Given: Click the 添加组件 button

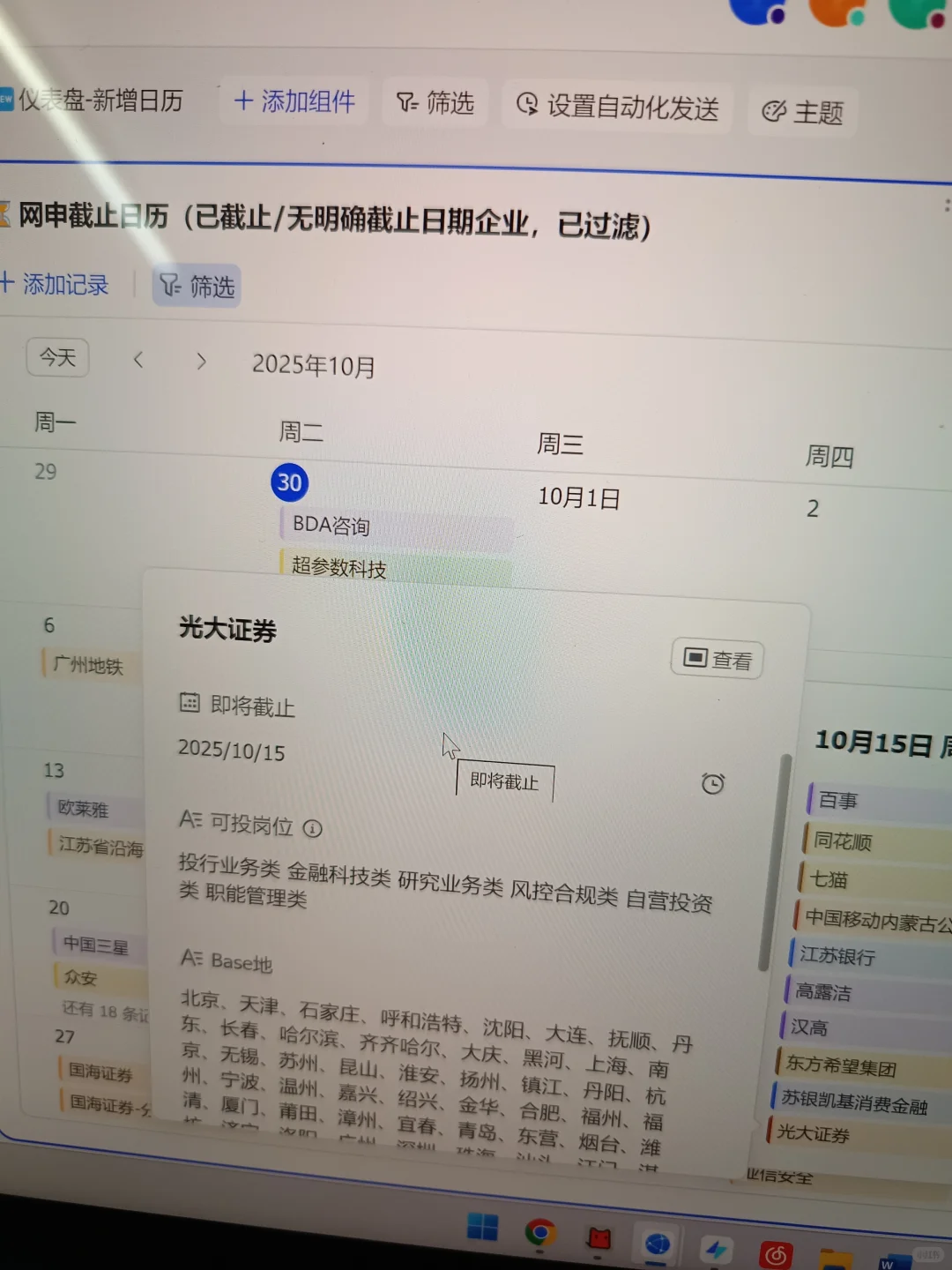Looking at the screenshot, I should pyautogui.click(x=294, y=101).
